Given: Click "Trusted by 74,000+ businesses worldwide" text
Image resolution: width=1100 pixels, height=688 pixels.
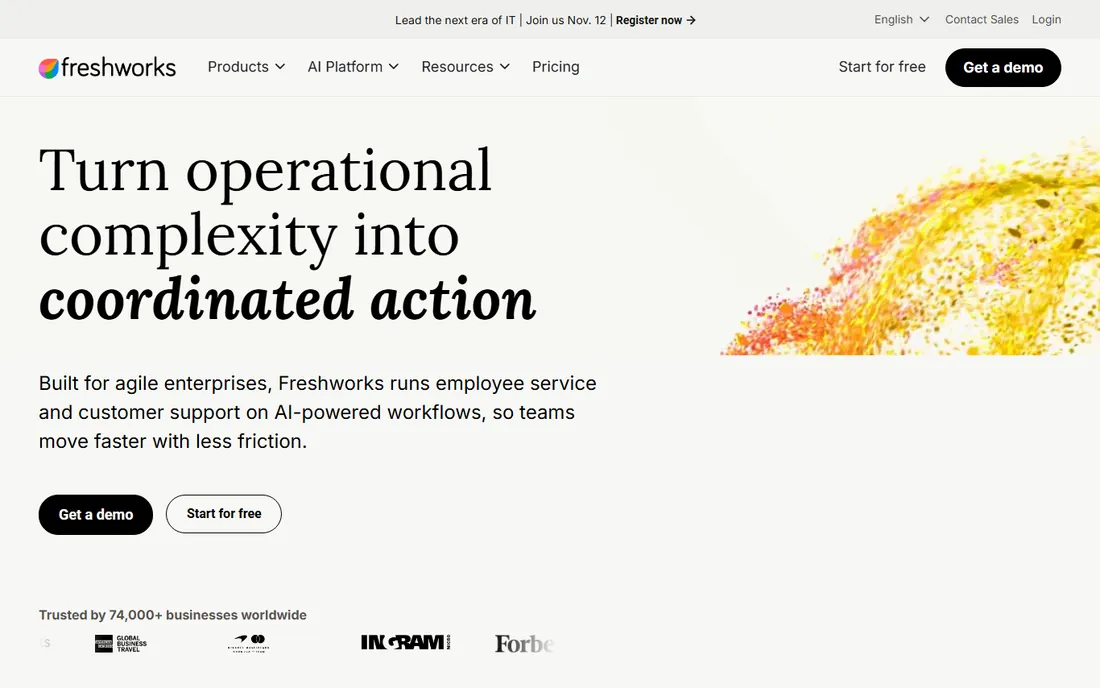Looking at the screenshot, I should pyautogui.click(x=173, y=615).
